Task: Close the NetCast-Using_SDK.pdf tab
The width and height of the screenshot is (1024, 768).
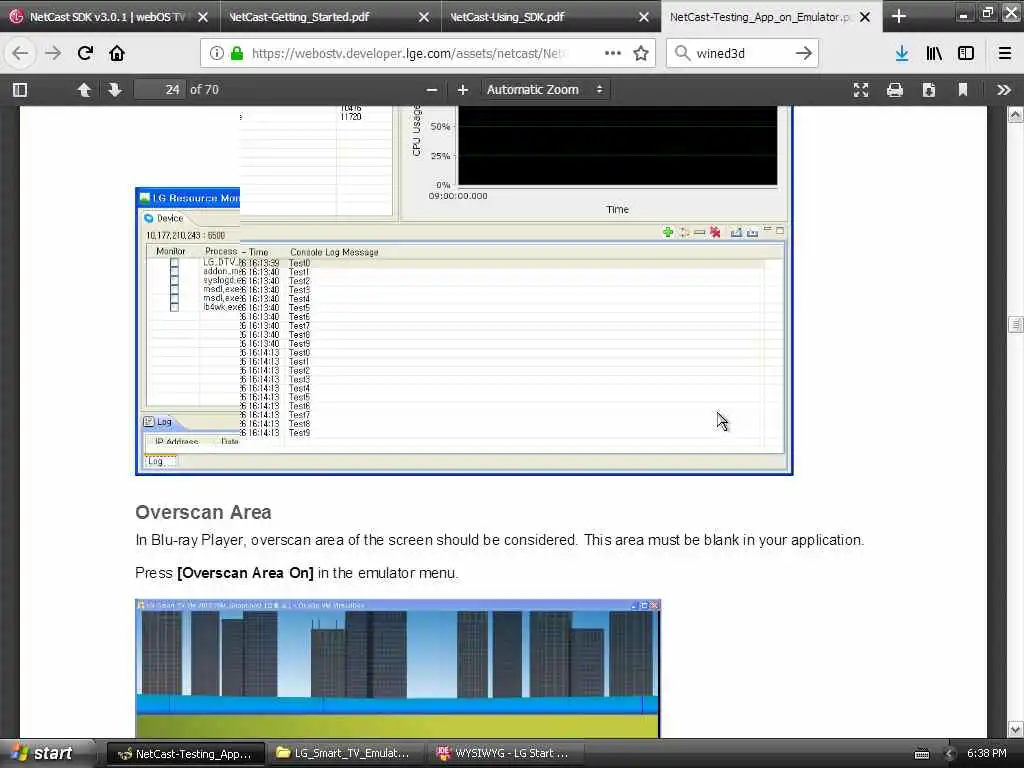Action: click(x=644, y=17)
